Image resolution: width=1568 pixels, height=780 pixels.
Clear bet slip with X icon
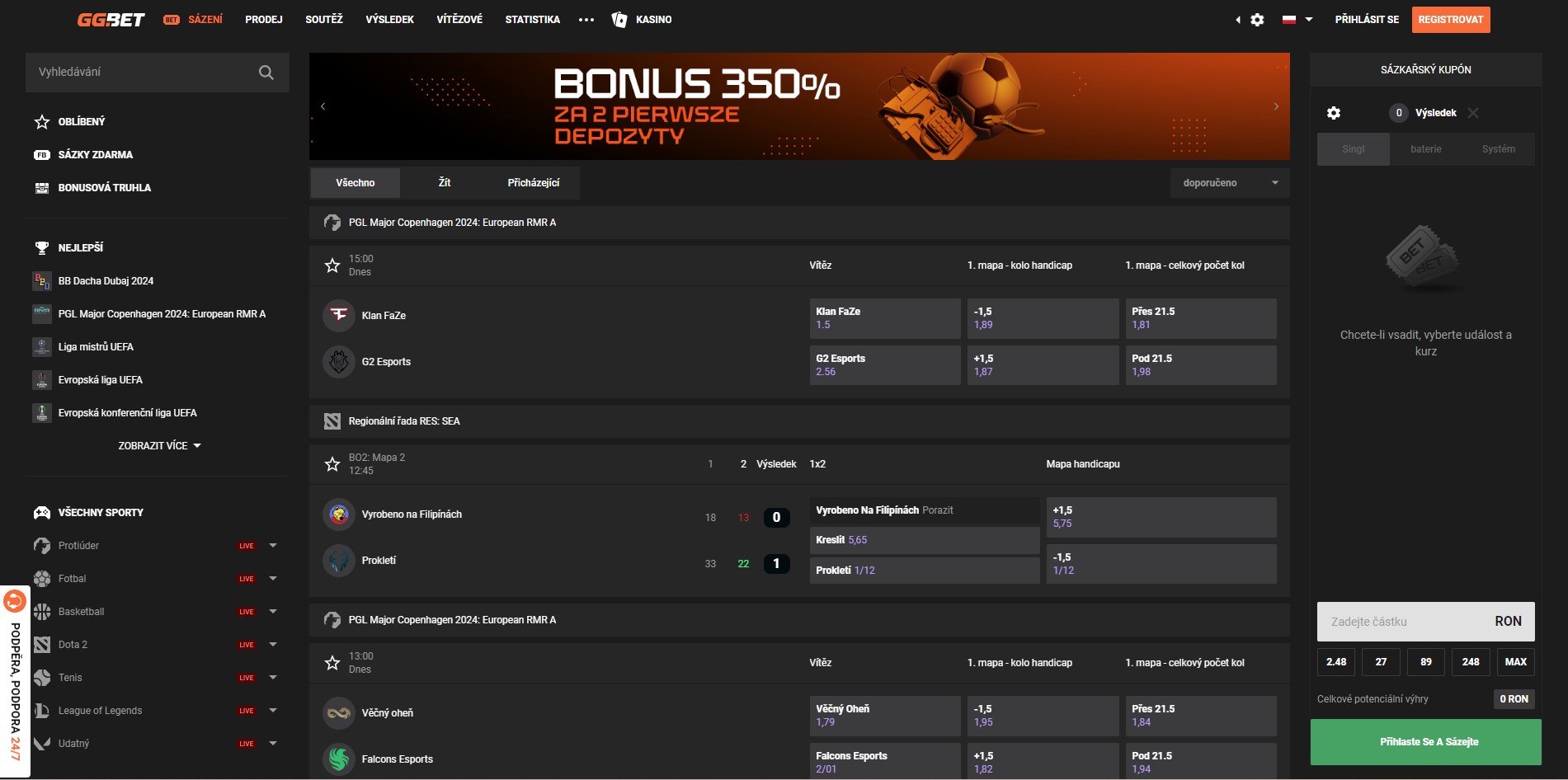(1473, 113)
